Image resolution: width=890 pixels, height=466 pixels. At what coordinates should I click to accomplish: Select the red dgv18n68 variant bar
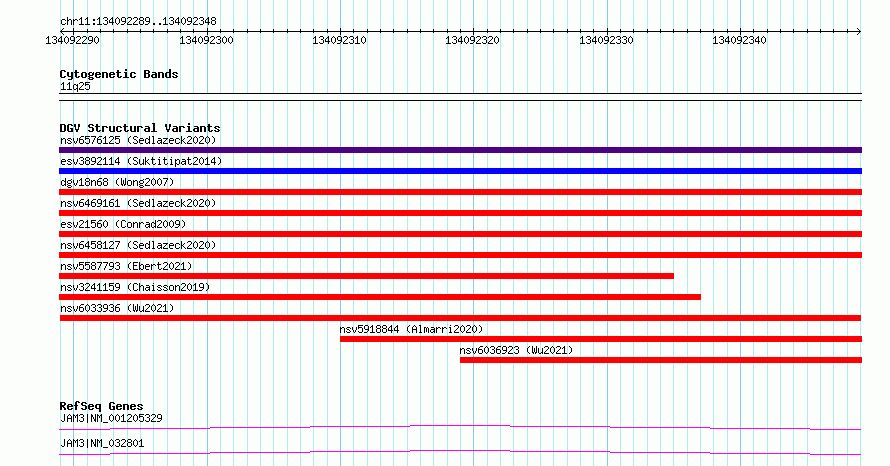coord(460,192)
